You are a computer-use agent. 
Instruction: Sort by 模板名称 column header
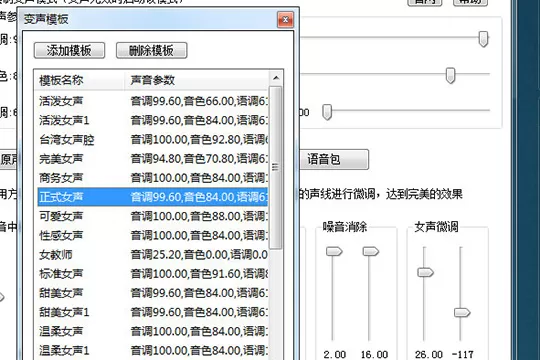[x=79, y=80]
